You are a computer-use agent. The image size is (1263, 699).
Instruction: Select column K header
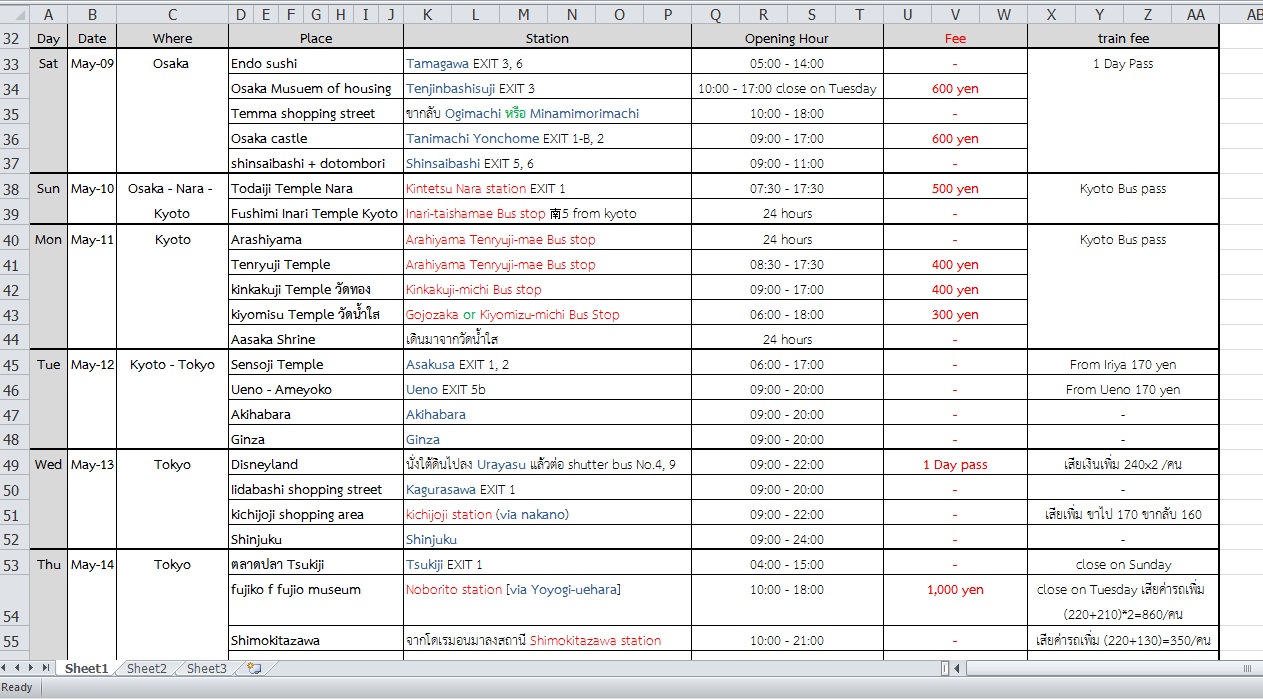pyautogui.click(x=428, y=14)
